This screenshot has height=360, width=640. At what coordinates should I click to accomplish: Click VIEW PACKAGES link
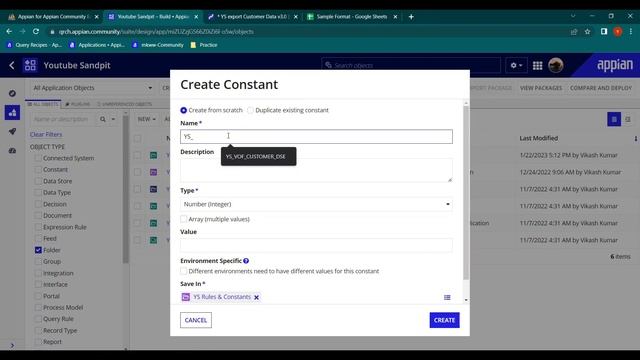pyautogui.click(x=541, y=88)
